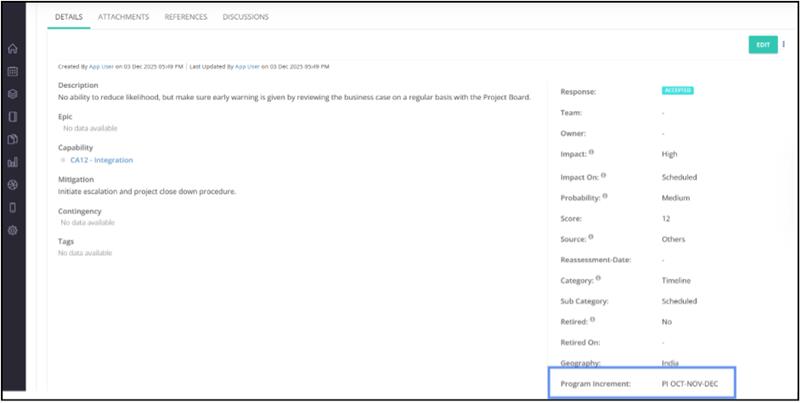Click the Reassessment-Date label
Viewport: 800px width, 403px height.
point(596,260)
